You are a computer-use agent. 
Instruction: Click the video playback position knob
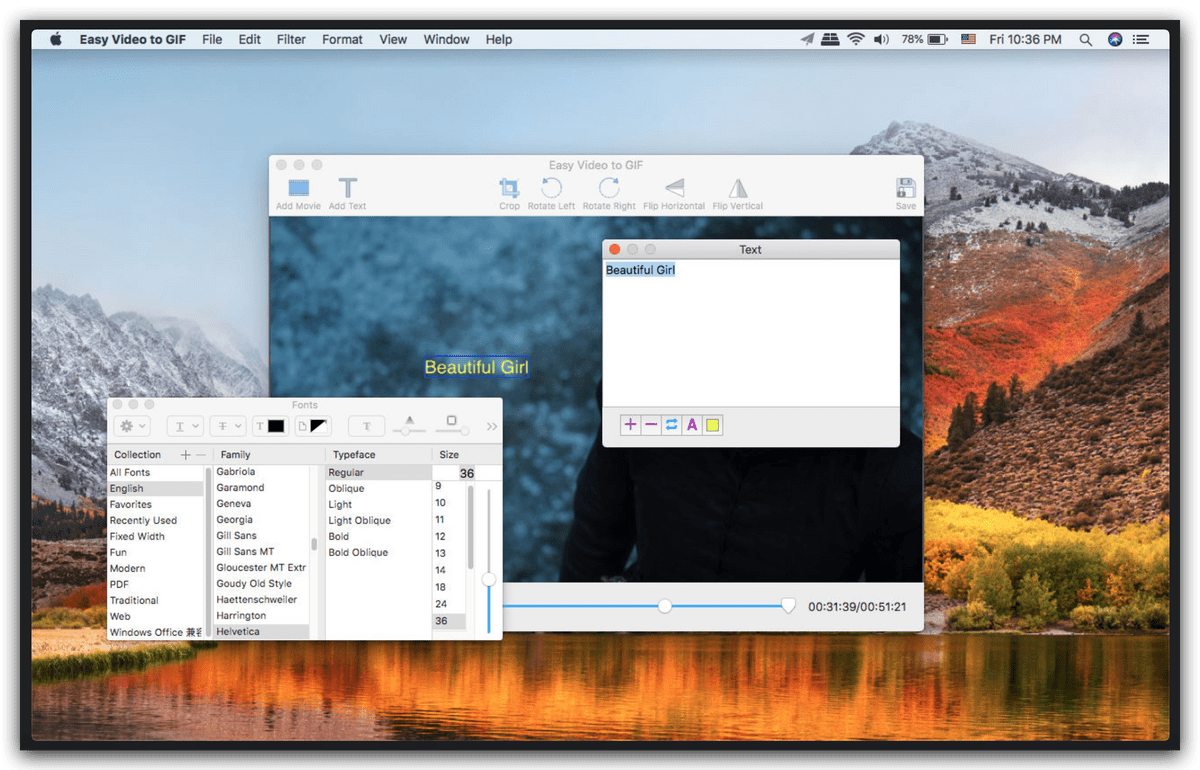point(664,606)
